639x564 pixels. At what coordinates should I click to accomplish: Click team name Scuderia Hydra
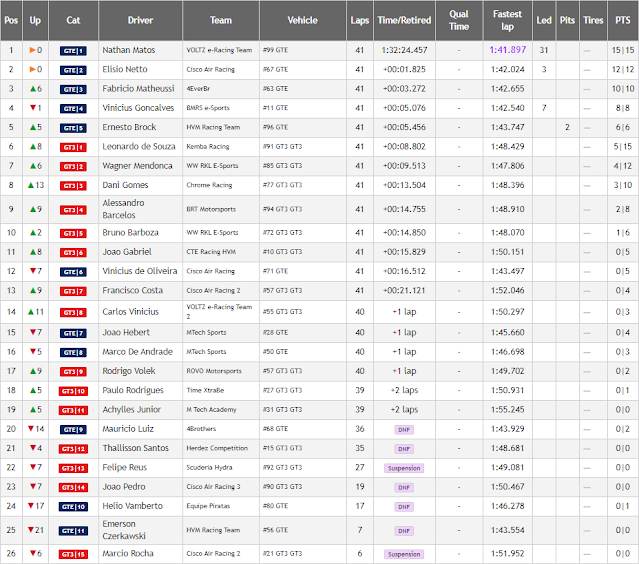209,467
